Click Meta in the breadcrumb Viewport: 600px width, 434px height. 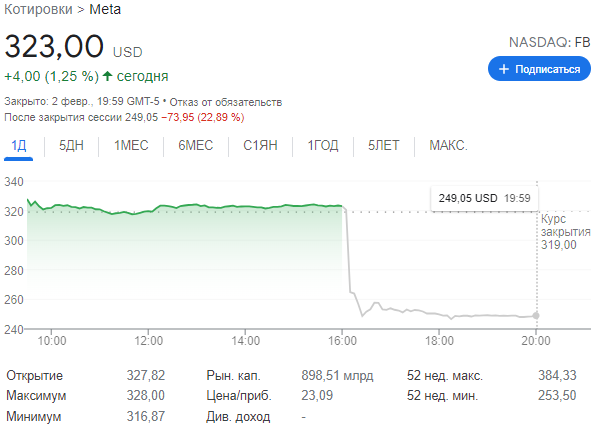point(104,9)
